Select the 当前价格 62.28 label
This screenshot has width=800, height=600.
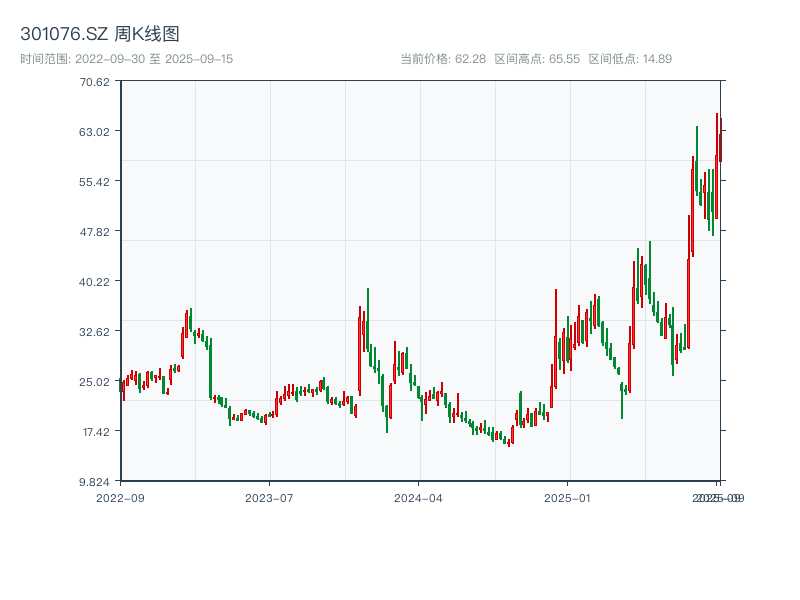tap(444, 58)
